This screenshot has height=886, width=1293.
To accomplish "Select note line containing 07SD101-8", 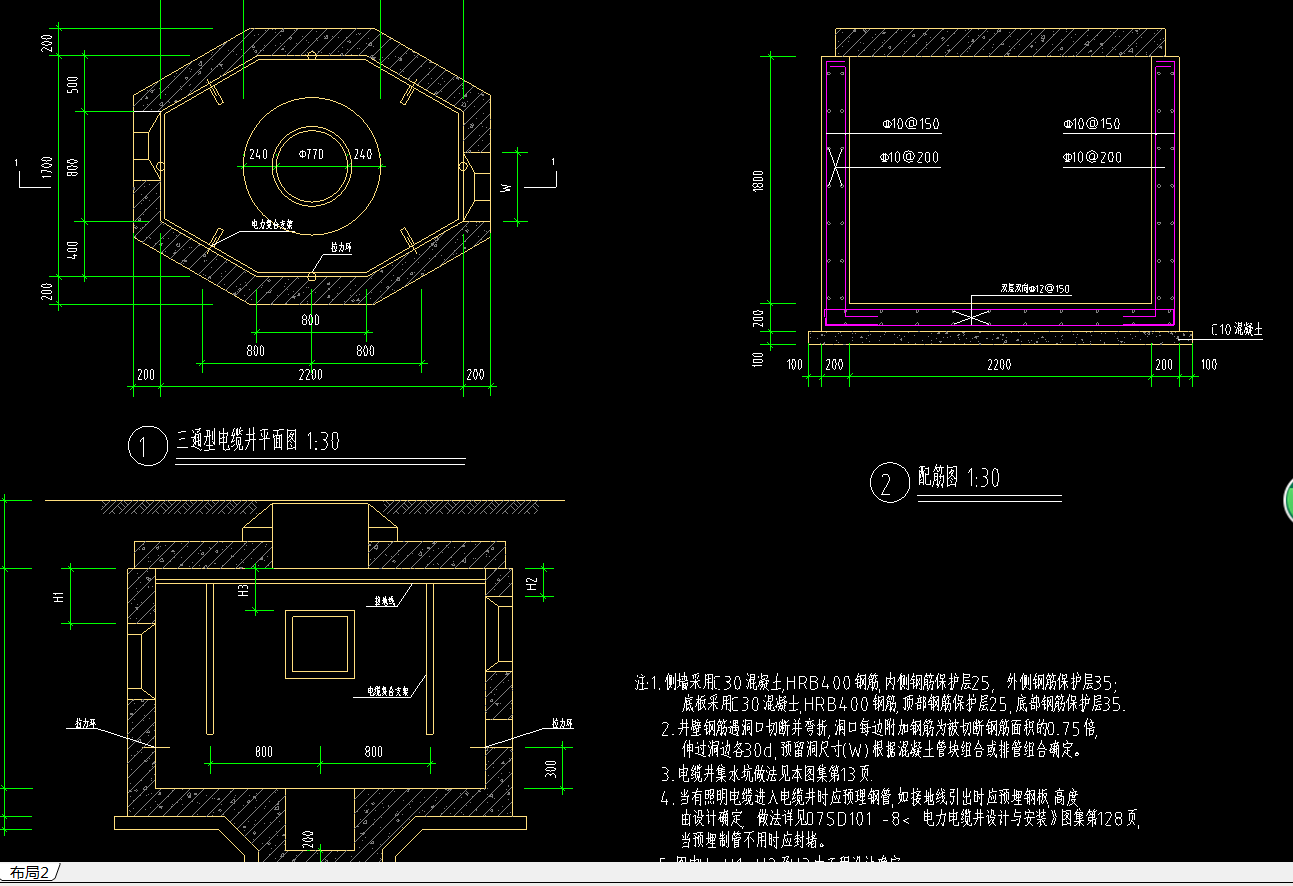I will [910, 819].
